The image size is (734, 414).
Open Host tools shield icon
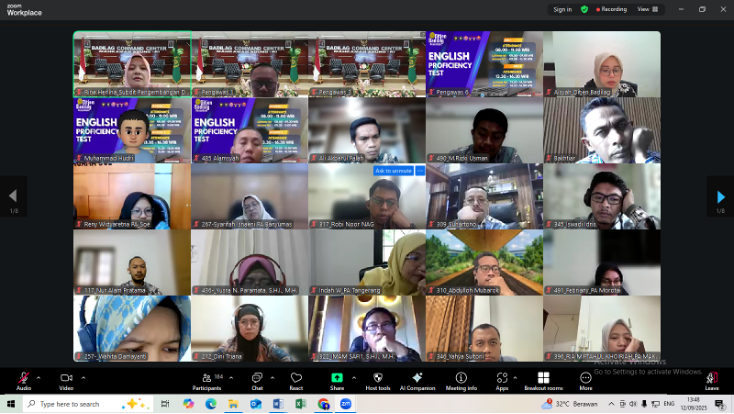coord(378,380)
